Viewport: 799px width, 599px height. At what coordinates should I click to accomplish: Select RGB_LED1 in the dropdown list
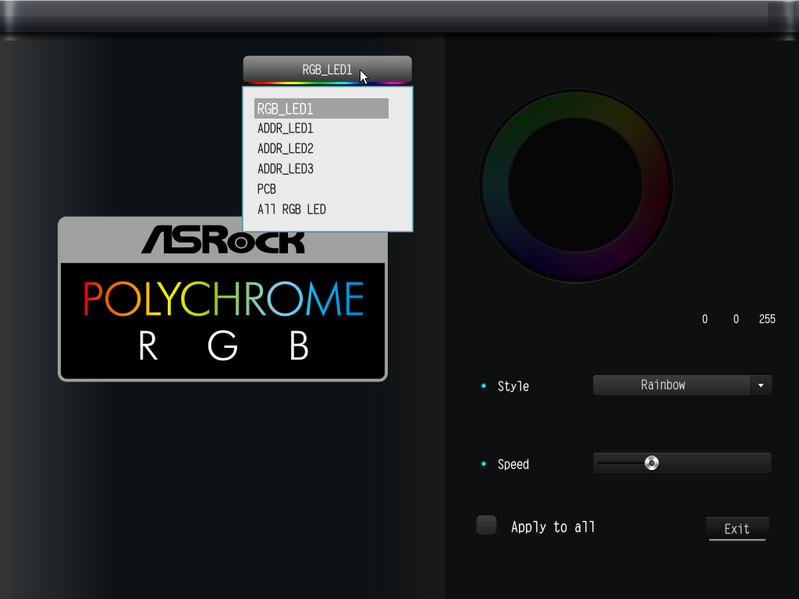coord(321,108)
